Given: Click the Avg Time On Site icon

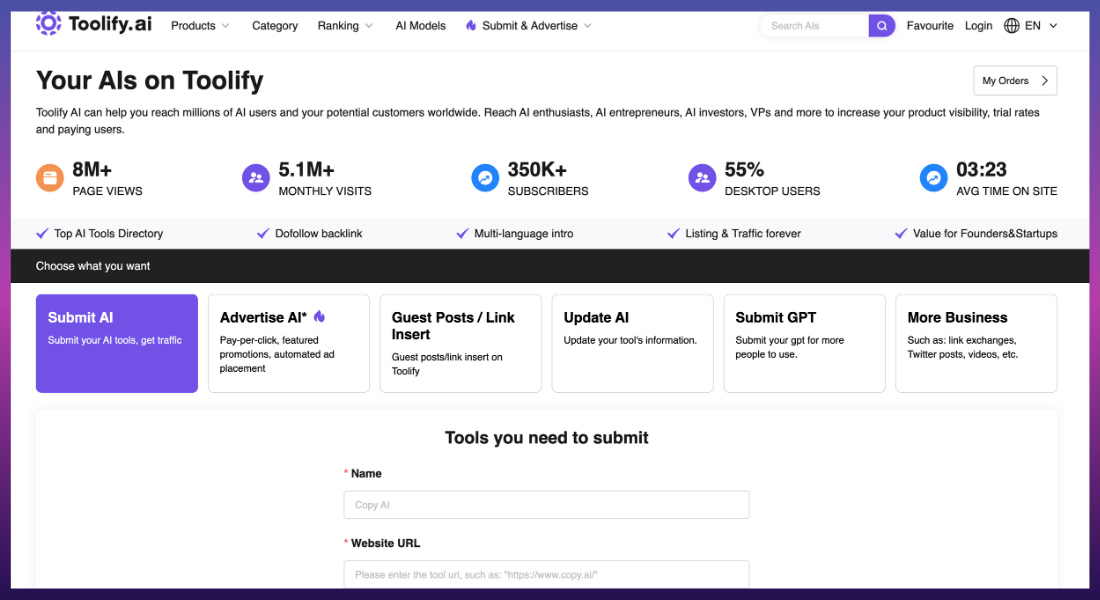Looking at the screenshot, I should coord(933,177).
